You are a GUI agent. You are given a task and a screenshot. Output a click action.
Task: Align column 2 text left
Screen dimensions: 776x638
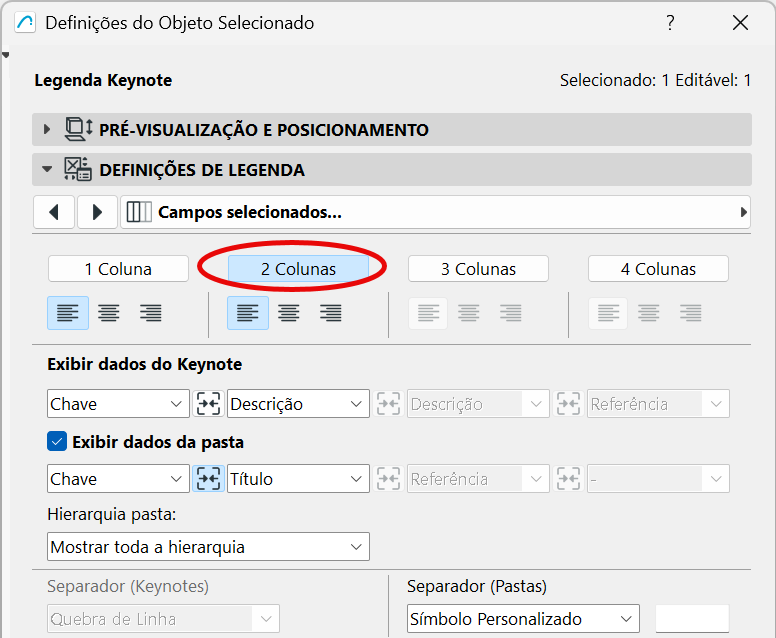tap(248, 313)
